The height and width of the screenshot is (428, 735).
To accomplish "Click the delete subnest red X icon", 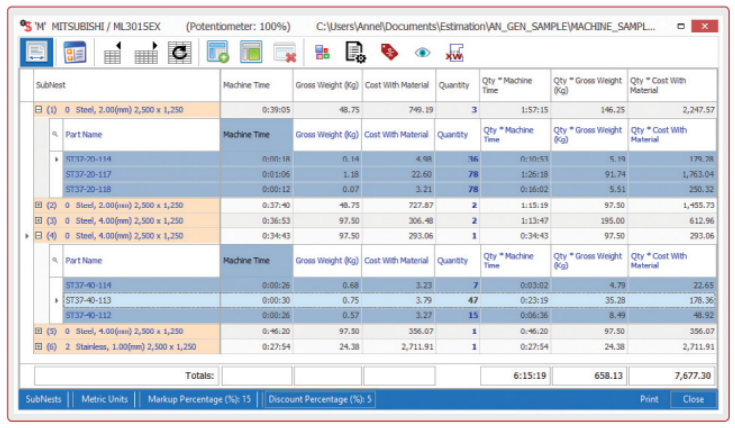I will [284, 52].
